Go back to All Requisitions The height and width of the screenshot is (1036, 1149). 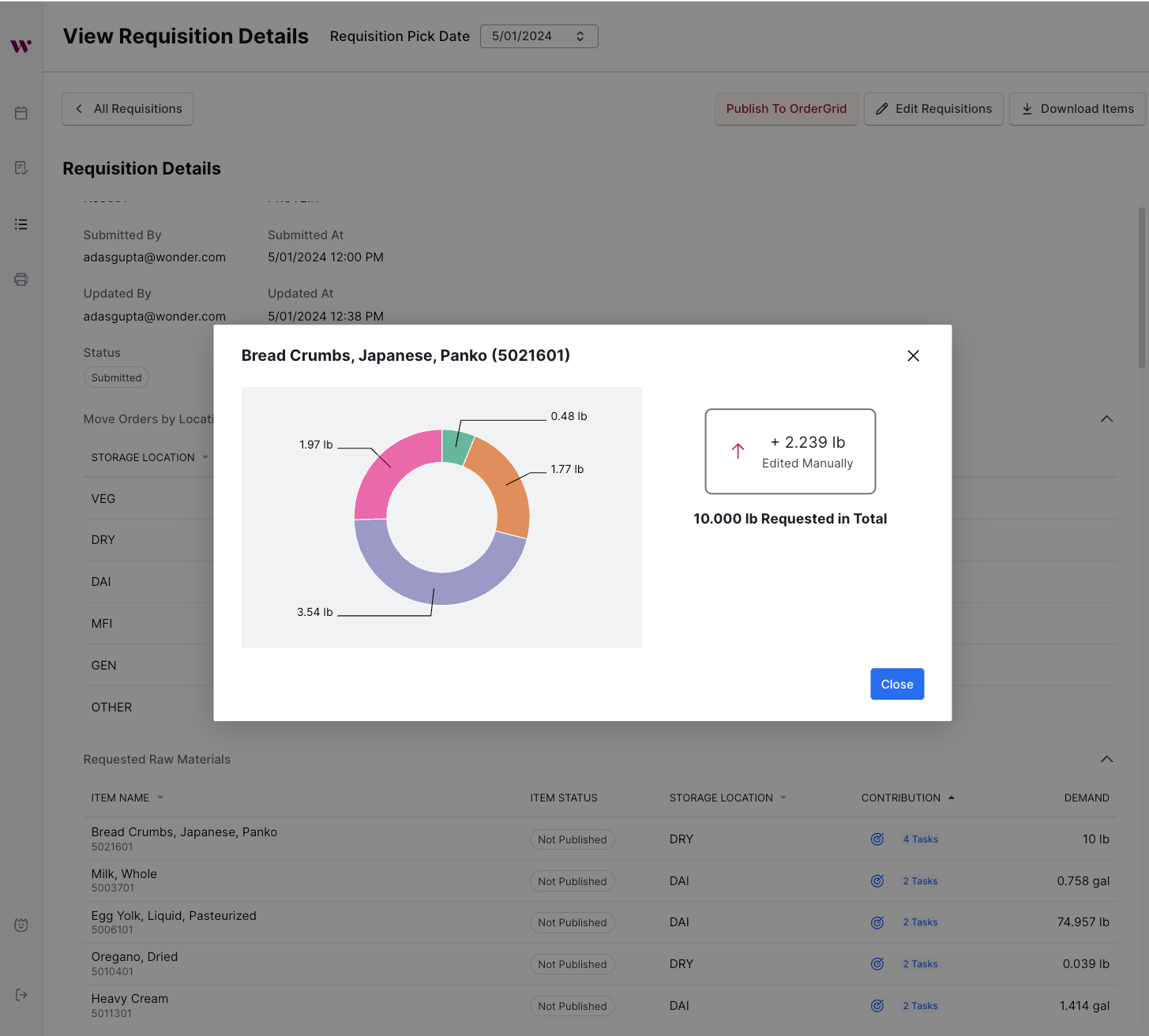click(x=128, y=109)
